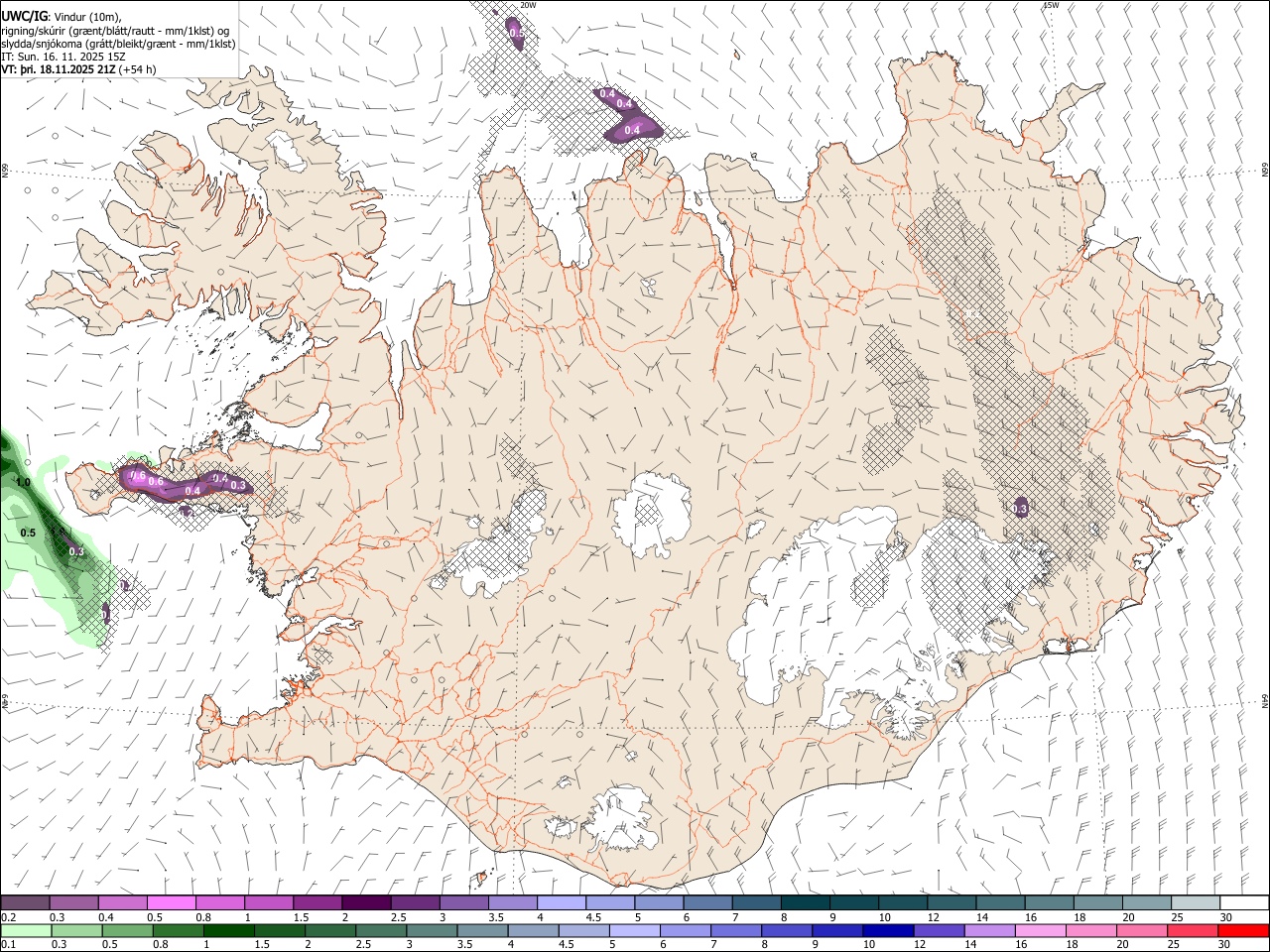Click the '20W' longitude label at top

(528, 5)
